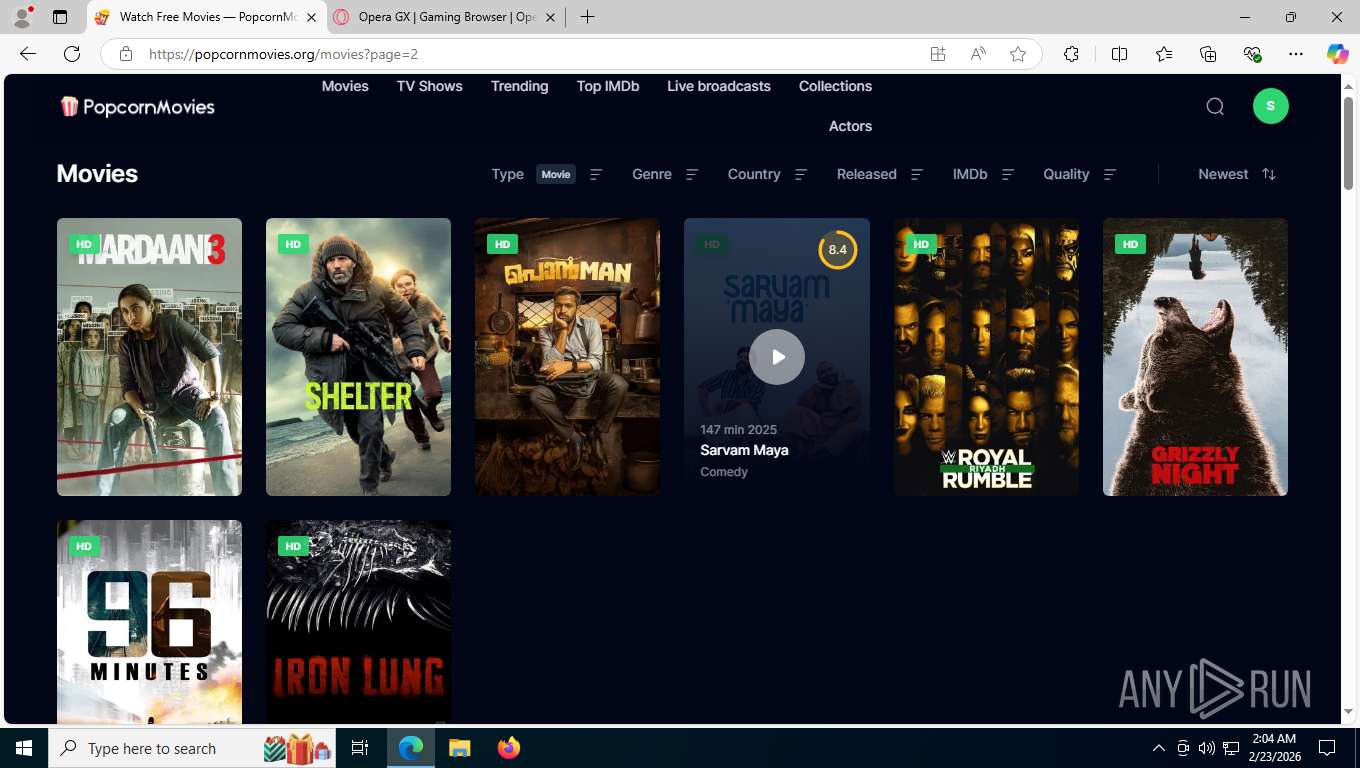The height and width of the screenshot is (768, 1360).
Task: Go back with the browser back arrow
Action: pos(28,54)
